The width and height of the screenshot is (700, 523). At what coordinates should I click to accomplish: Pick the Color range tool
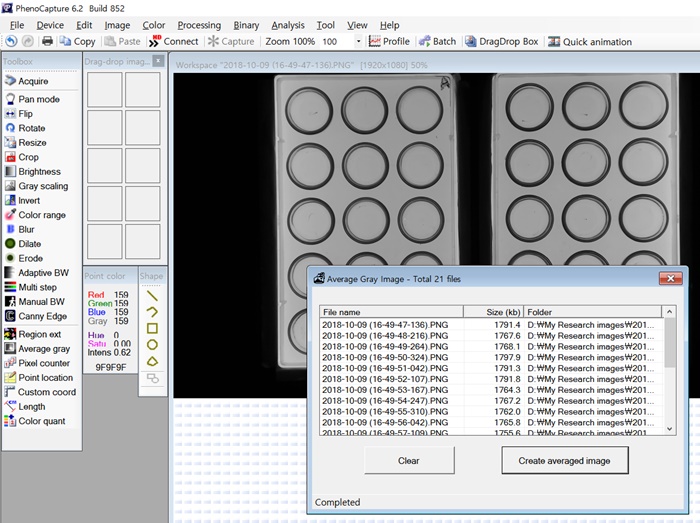[x=41, y=215]
